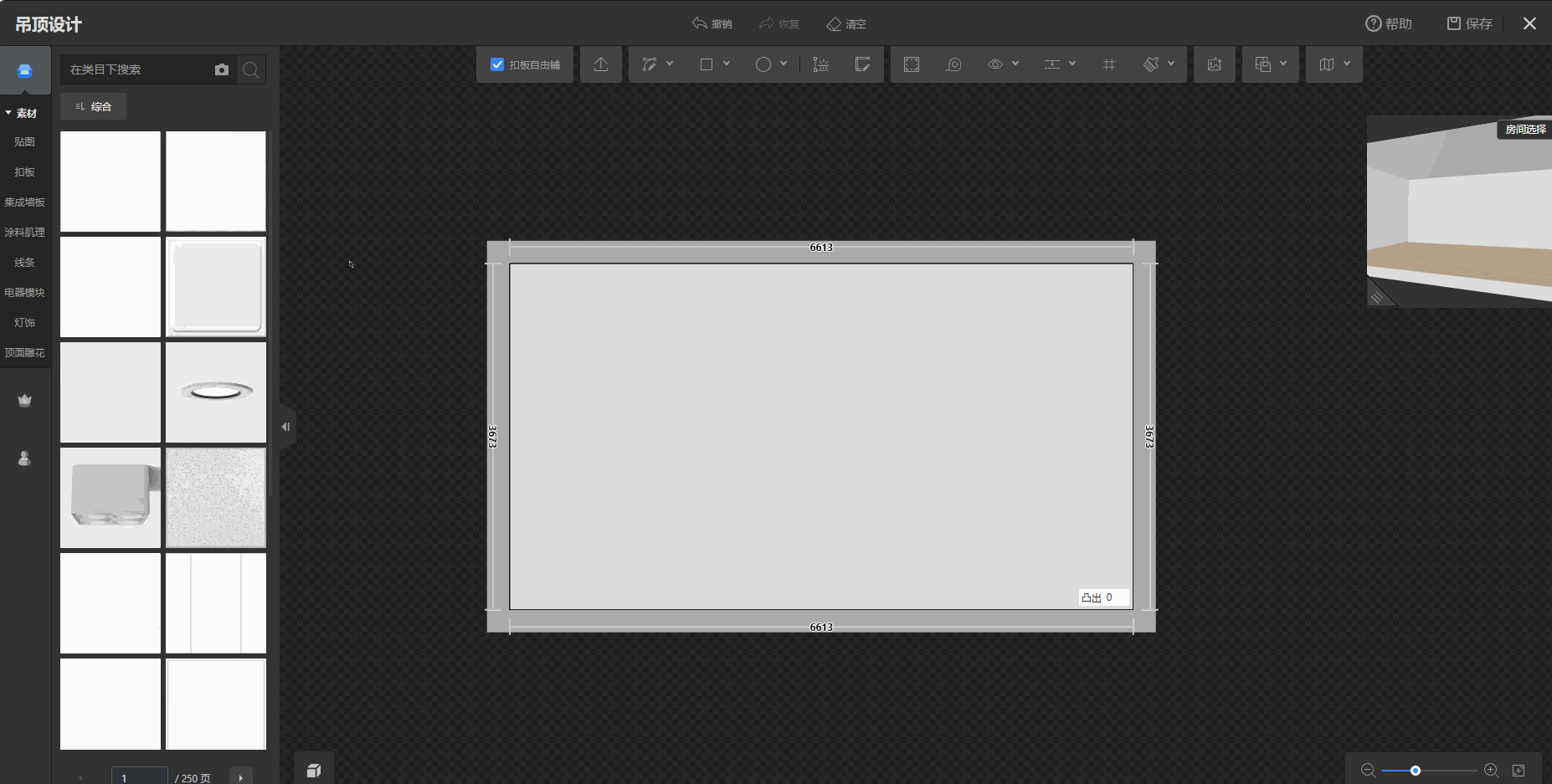This screenshot has width=1552, height=784.
Task: Select the circle draw tool
Action: (x=763, y=64)
